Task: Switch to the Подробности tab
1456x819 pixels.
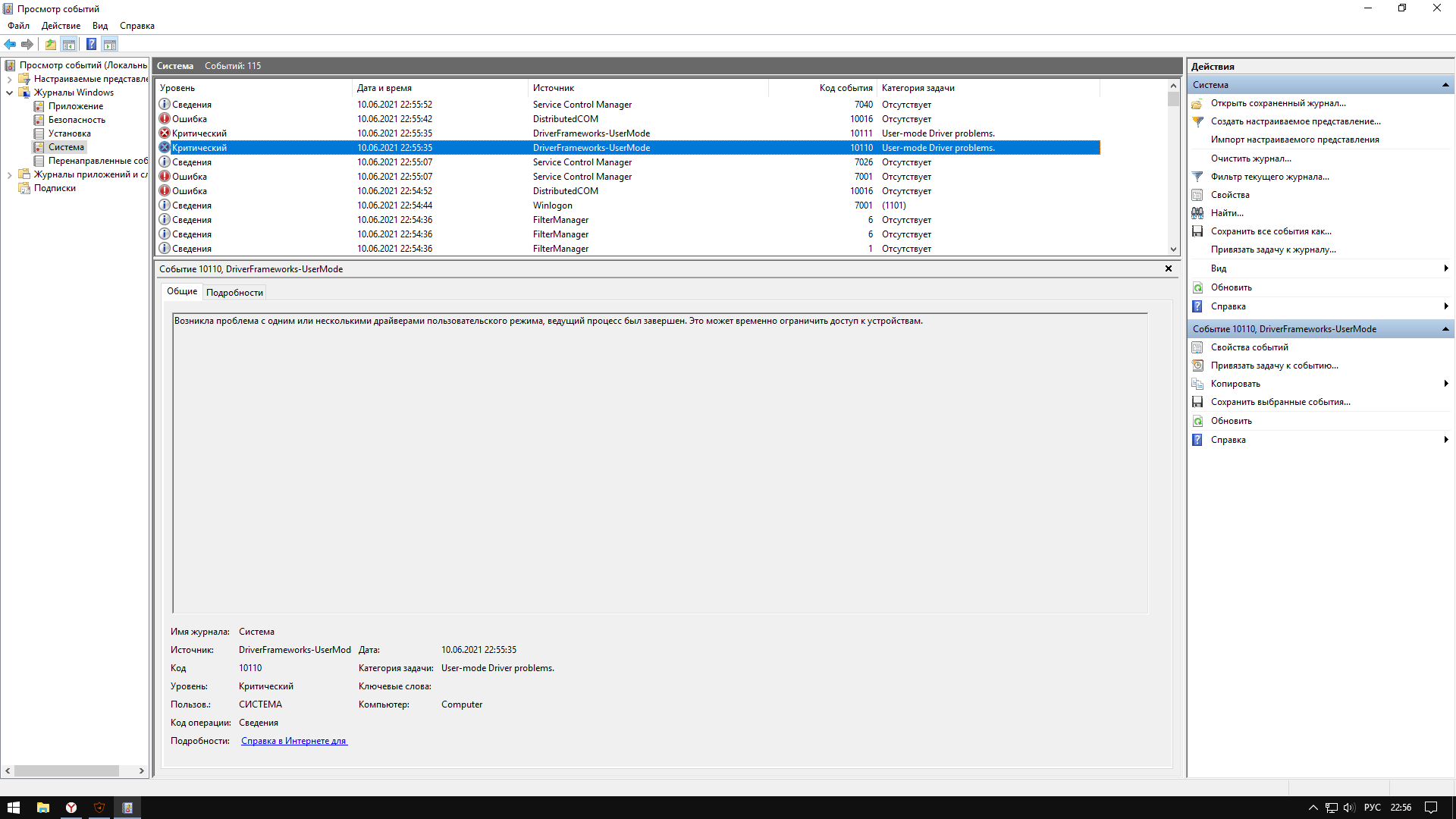Action: pos(234,293)
